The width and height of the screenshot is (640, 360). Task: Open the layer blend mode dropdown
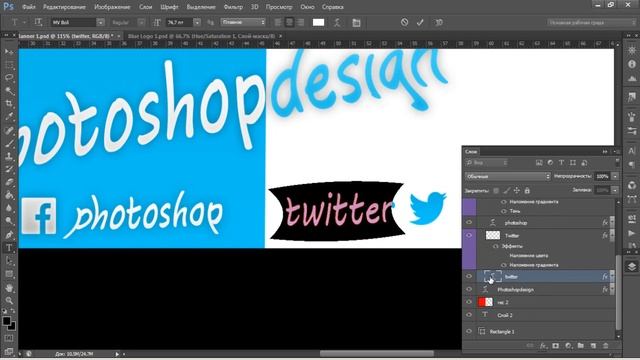[508, 176]
